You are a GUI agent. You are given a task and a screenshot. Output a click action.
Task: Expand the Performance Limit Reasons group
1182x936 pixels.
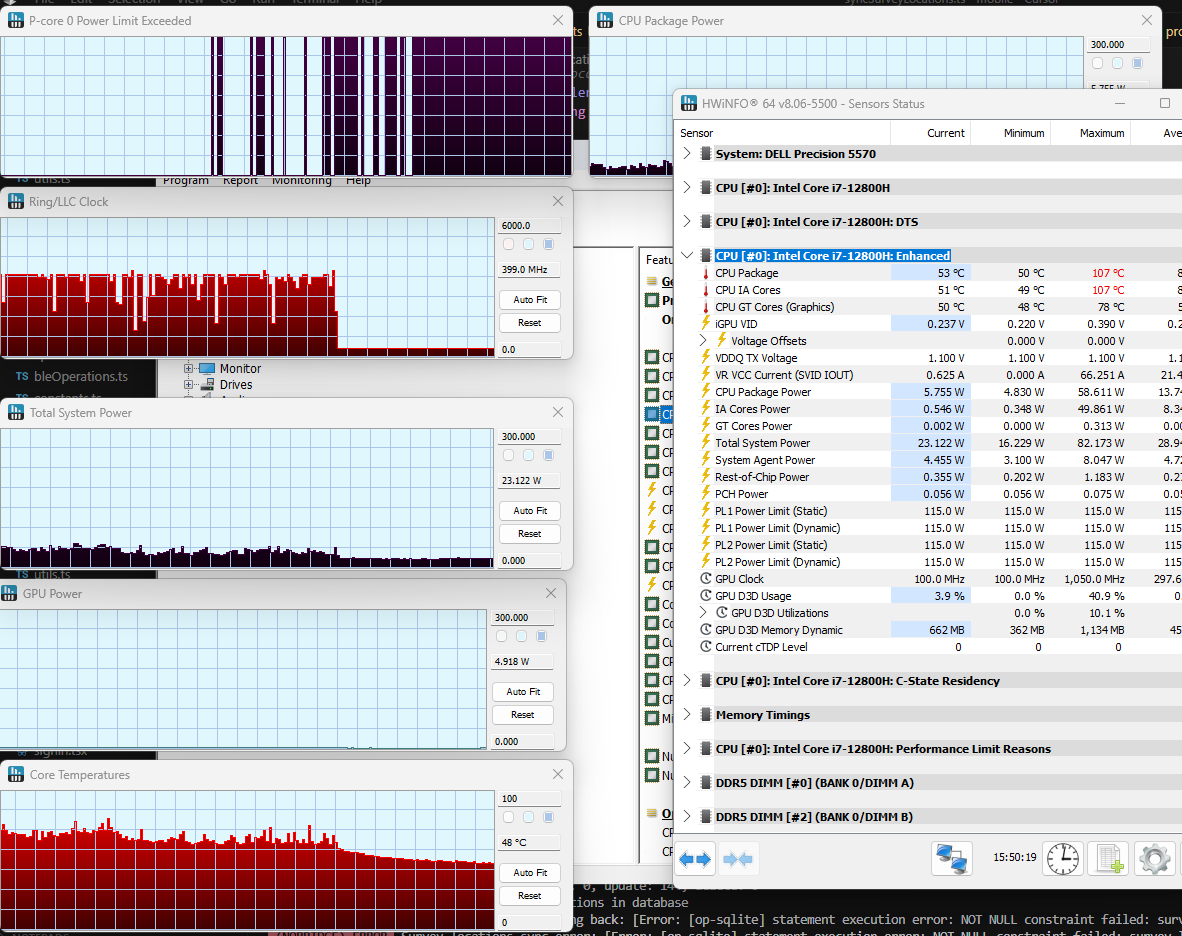[686, 748]
